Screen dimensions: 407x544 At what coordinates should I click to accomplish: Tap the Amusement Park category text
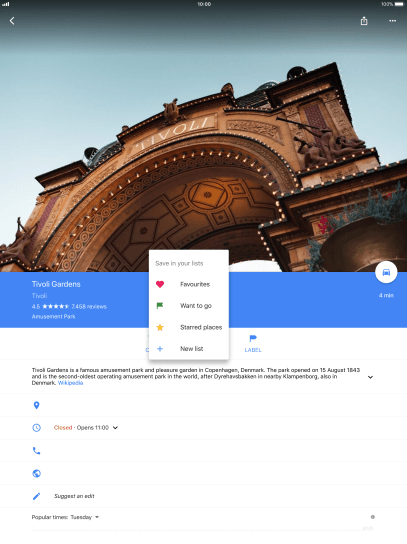coord(53,317)
